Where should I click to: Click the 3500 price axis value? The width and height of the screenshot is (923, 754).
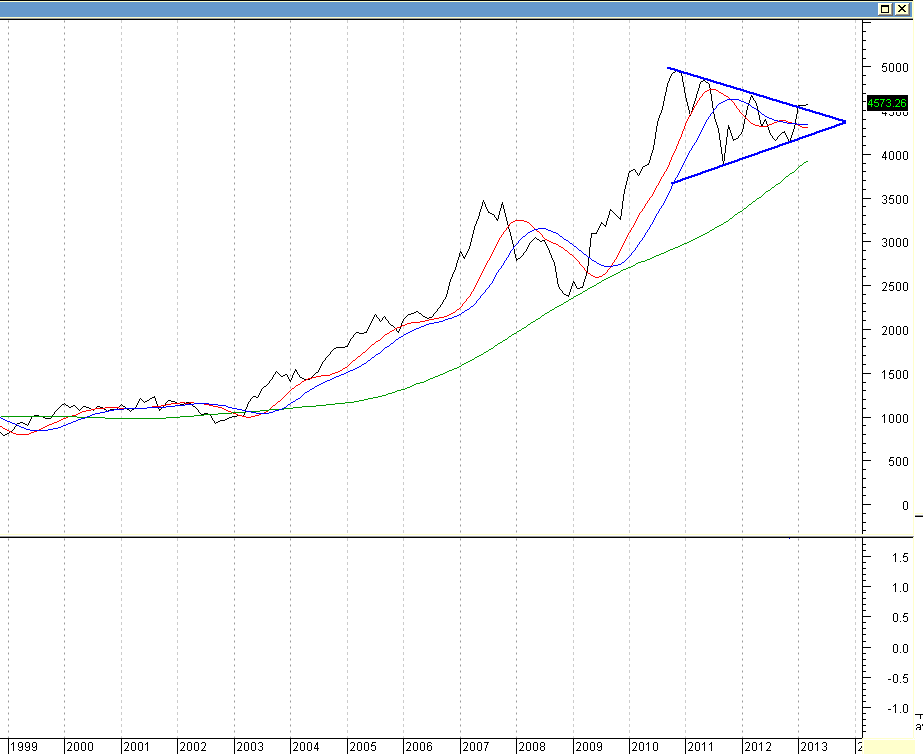coord(895,200)
